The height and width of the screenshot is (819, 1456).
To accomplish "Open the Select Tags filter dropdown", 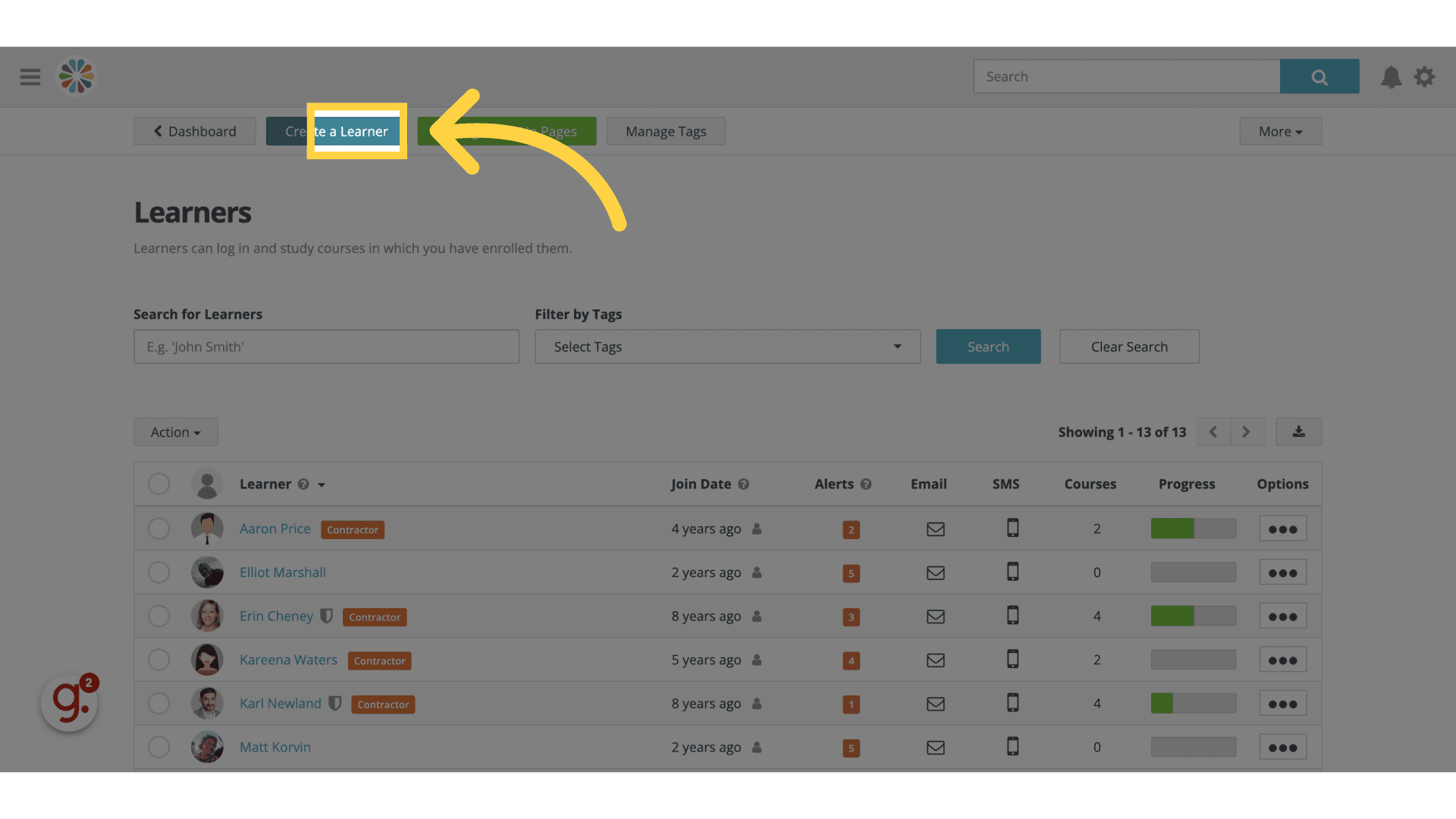I will point(727,346).
